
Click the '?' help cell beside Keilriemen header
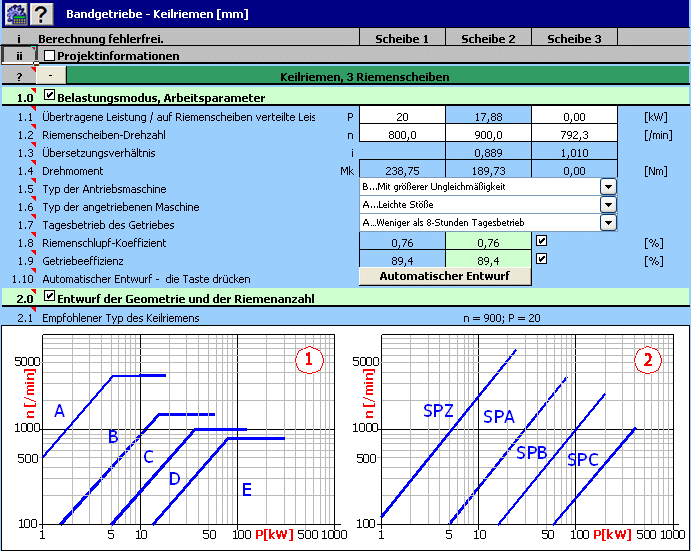[x=19, y=76]
